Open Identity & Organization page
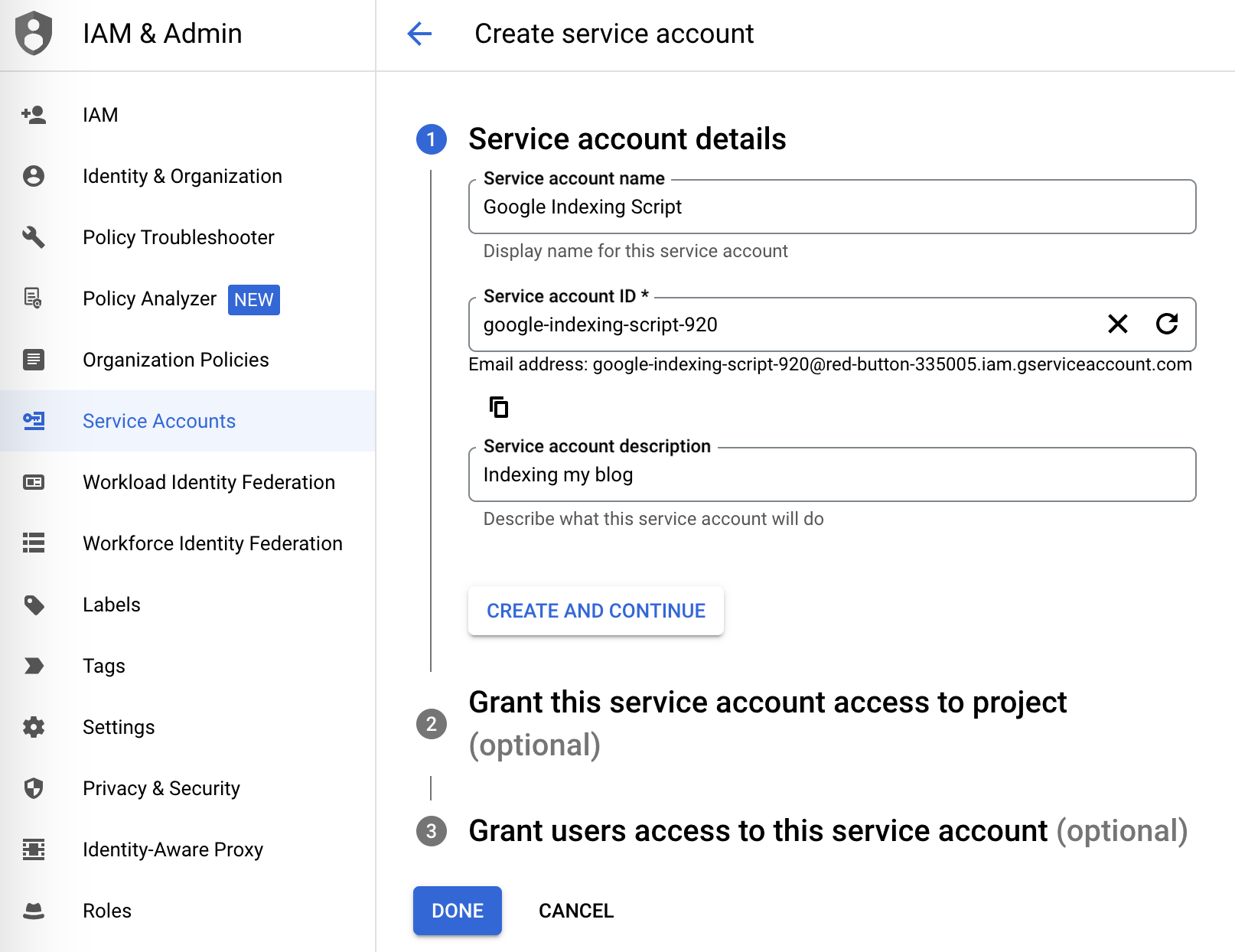 (187, 176)
